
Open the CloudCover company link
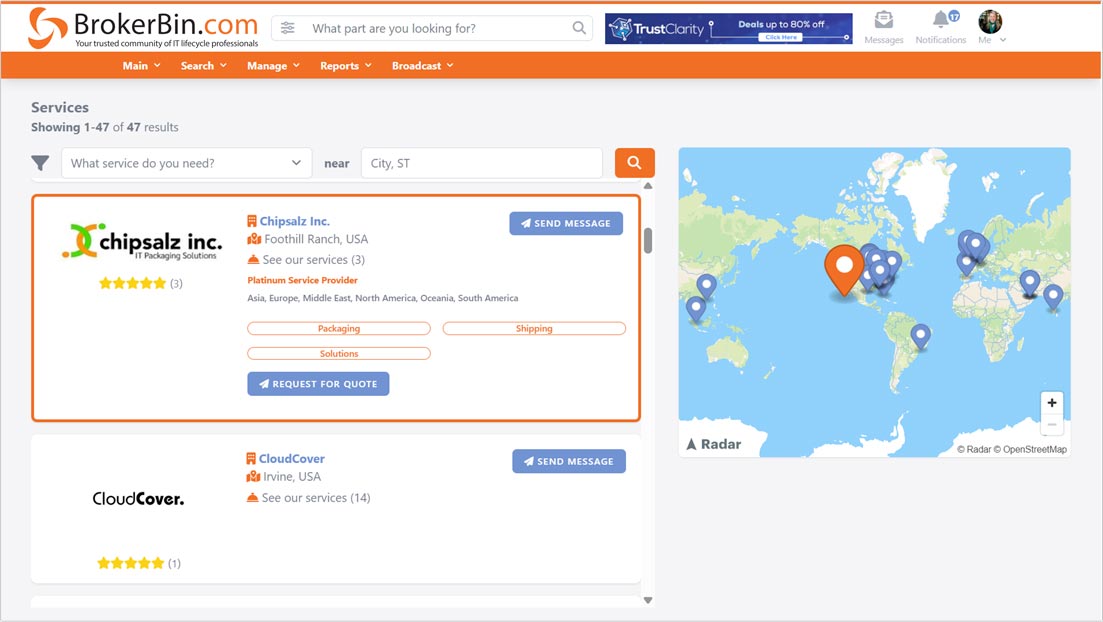click(291, 458)
